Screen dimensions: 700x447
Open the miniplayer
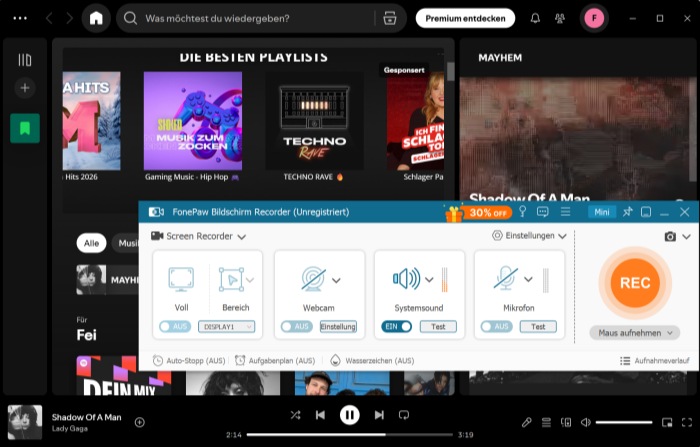667,422
